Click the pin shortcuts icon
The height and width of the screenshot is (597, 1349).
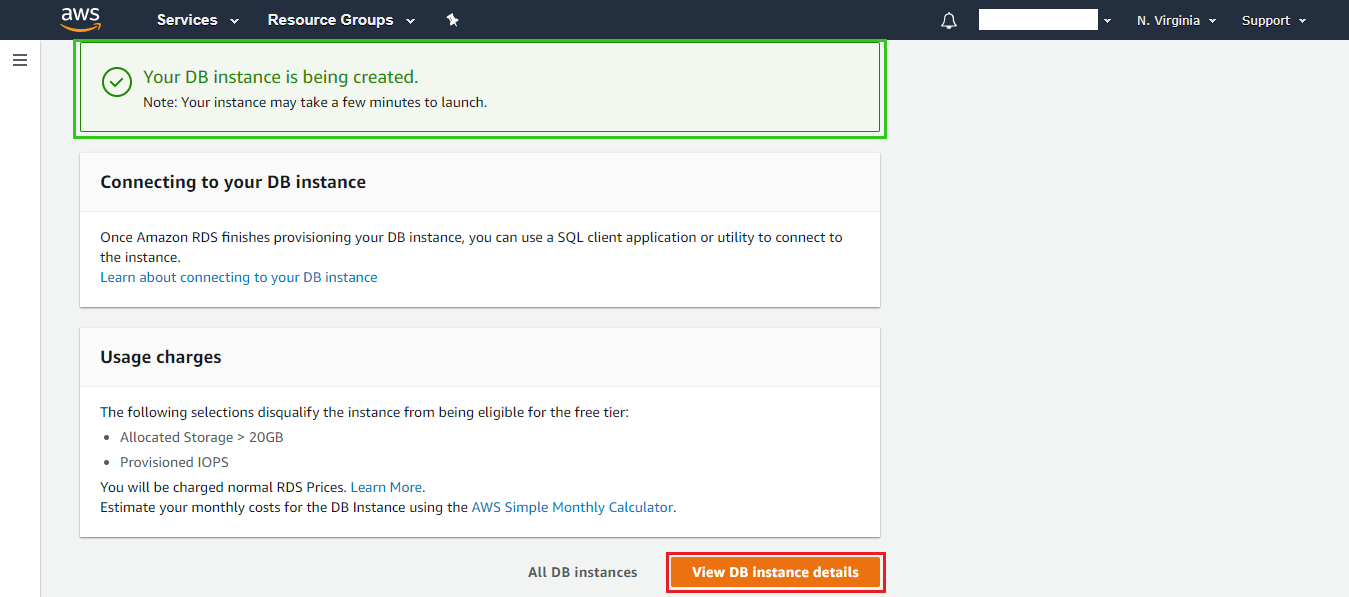(x=452, y=20)
